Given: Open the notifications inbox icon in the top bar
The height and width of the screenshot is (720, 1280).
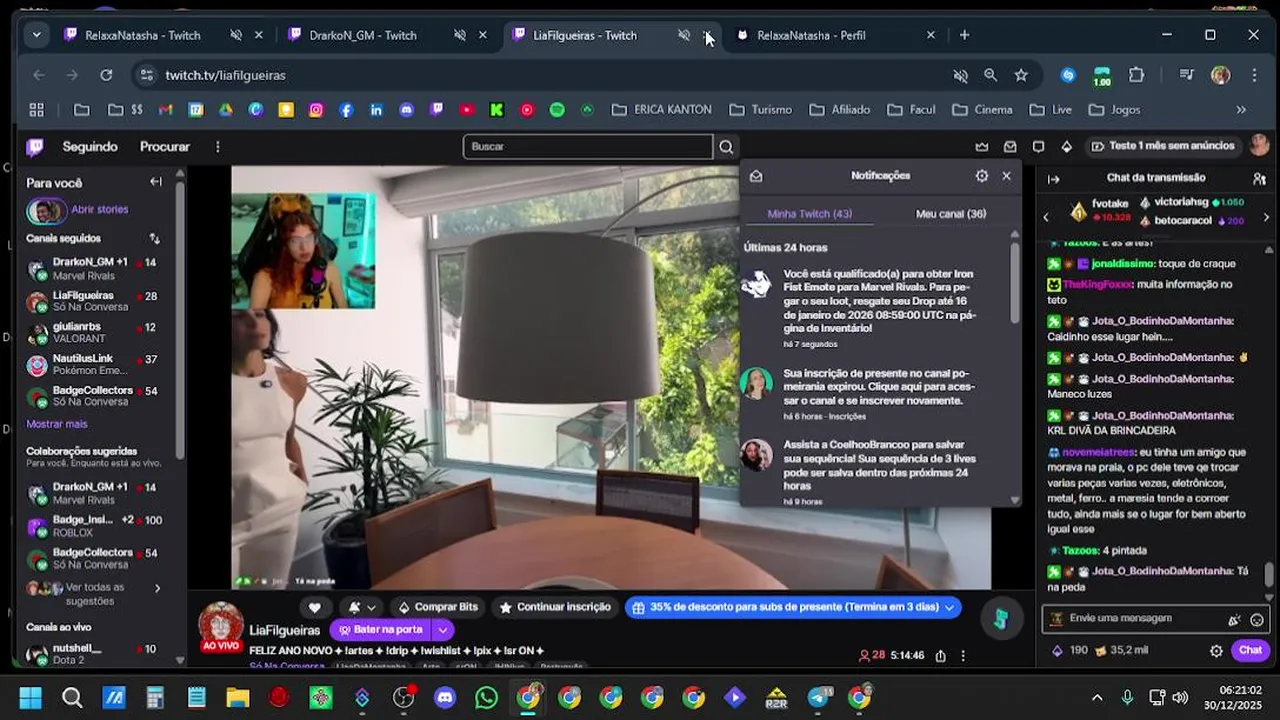Looking at the screenshot, I should pos(1010,146).
